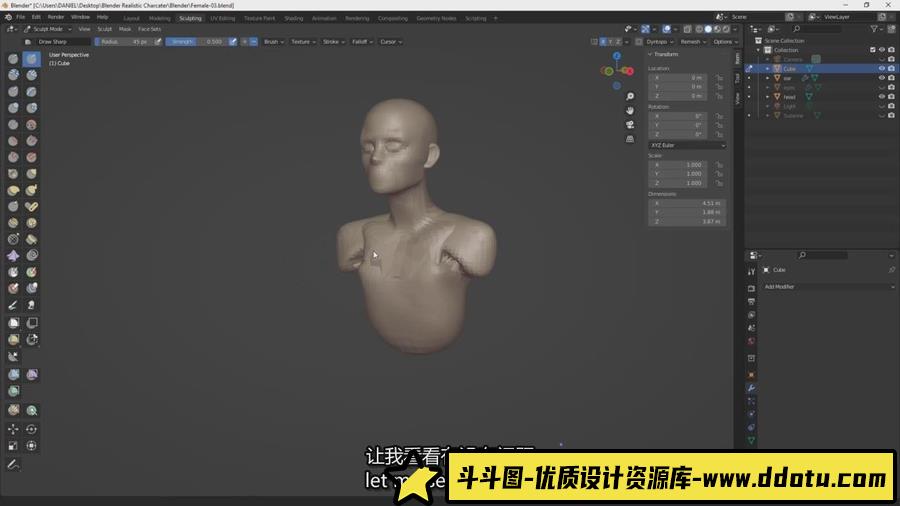Select the Clay Strips brush tool
The height and width of the screenshot is (506, 900).
pos(32,75)
